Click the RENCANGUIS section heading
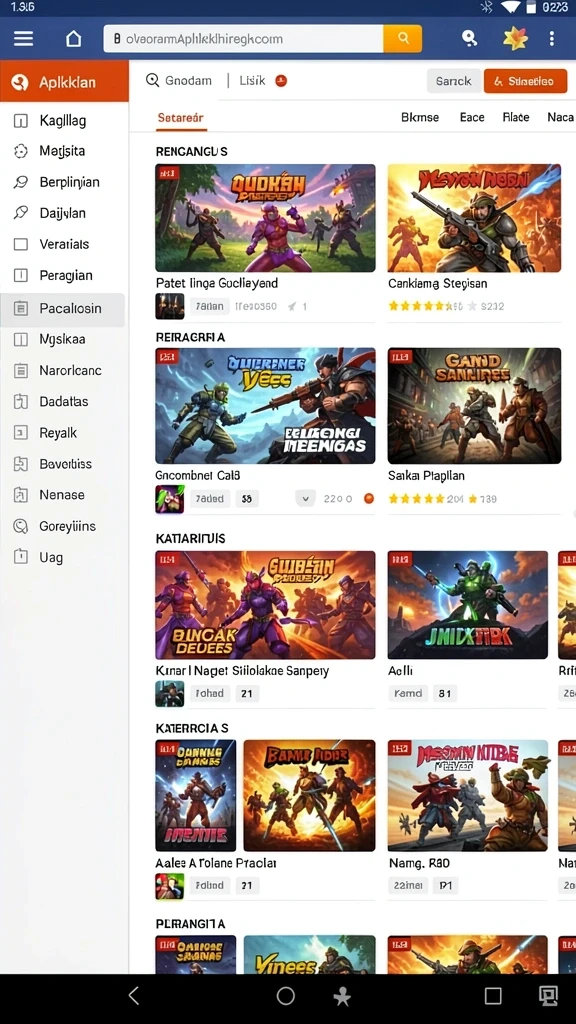576x1024 pixels. tap(191, 152)
